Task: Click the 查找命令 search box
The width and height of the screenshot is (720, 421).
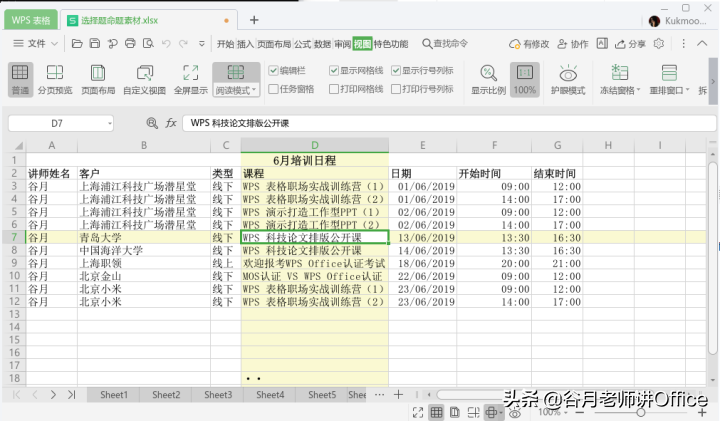Action: click(445, 44)
